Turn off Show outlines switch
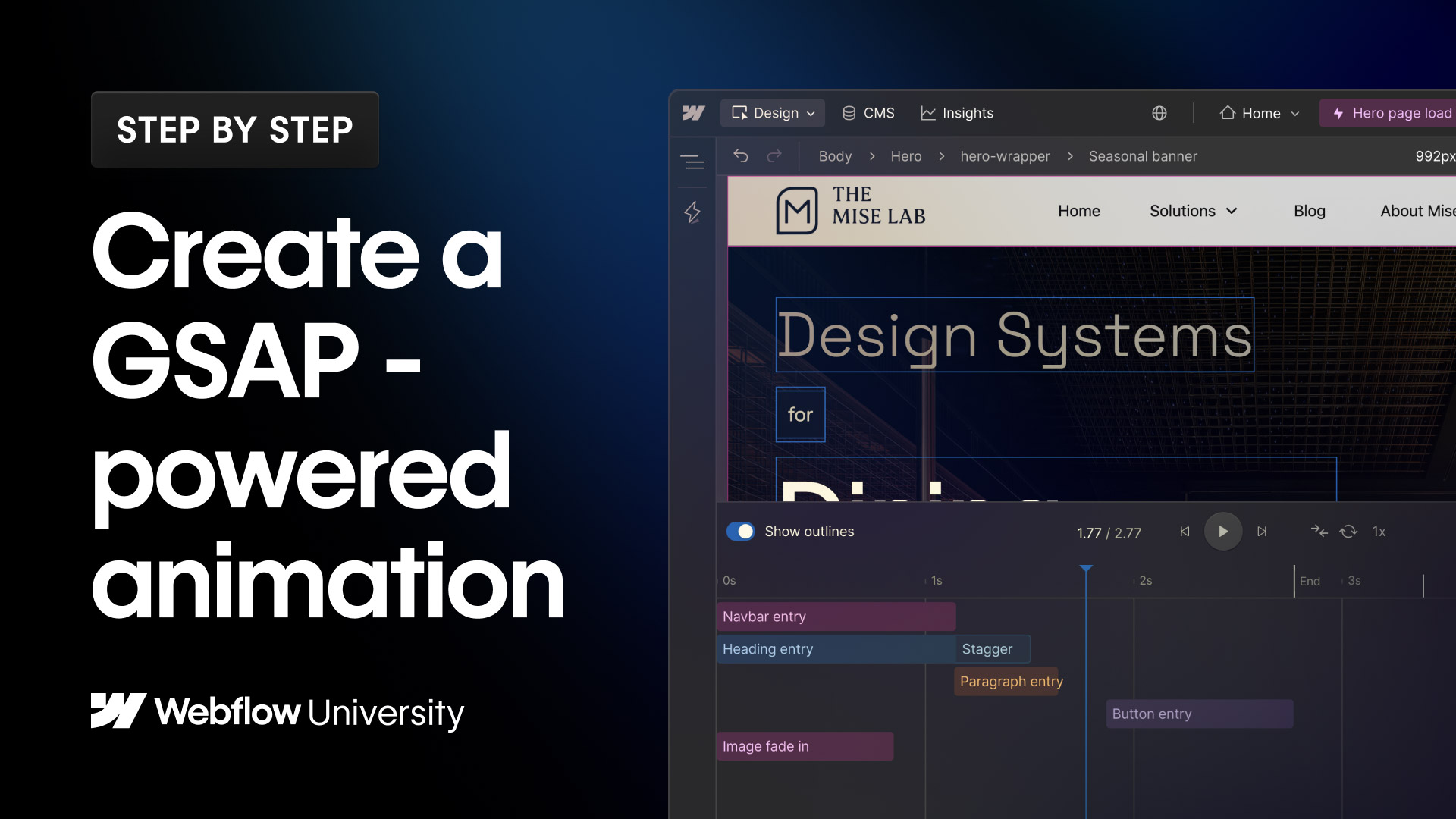The image size is (1456, 819). coord(741,532)
